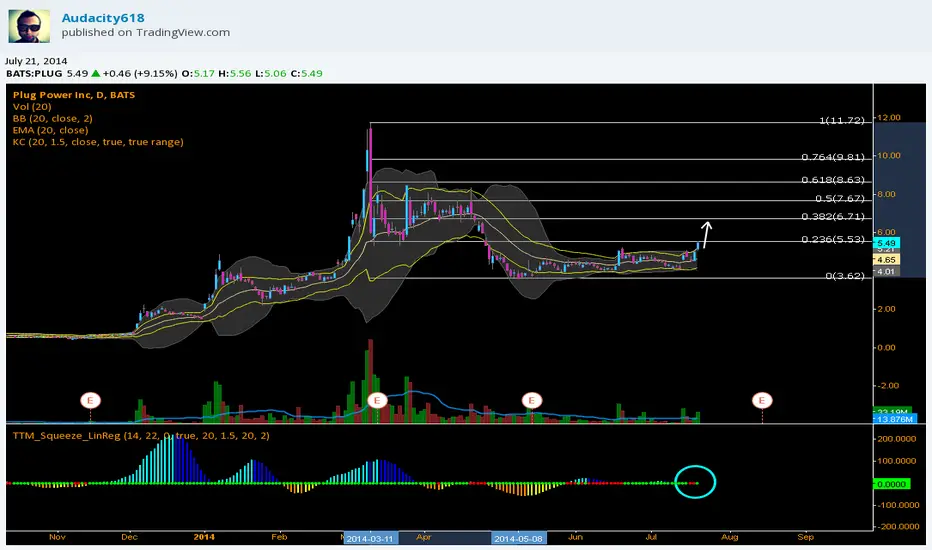Select the Vol (20) indicator label

(x=32, y=106)
